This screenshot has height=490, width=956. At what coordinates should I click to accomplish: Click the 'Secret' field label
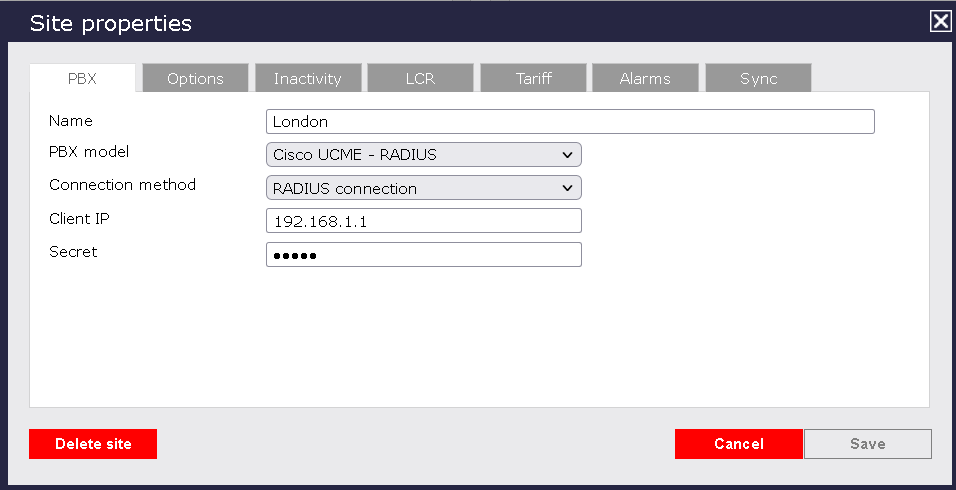tap(73, 252)
